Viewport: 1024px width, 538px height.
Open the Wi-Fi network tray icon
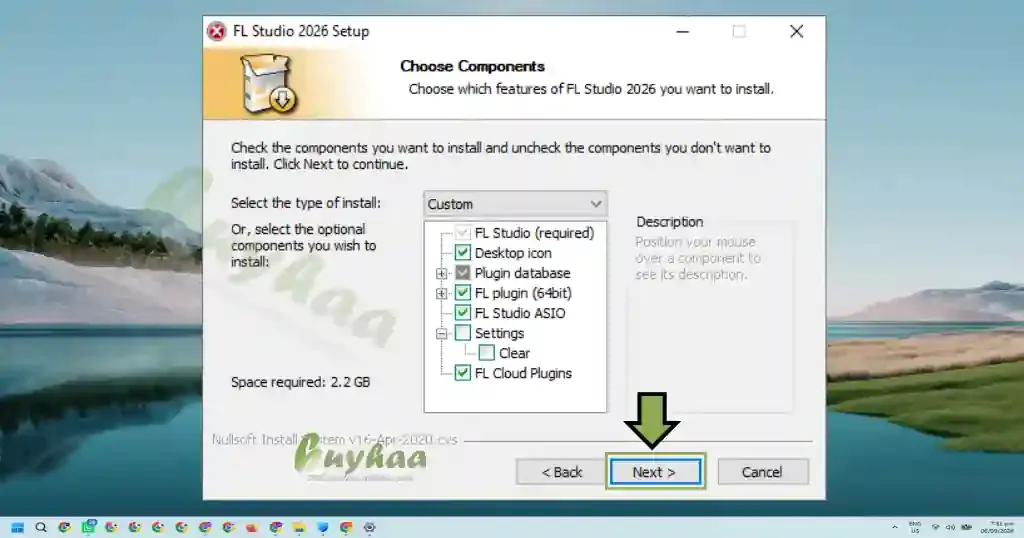pyautogui.click(x=935, y=527)
